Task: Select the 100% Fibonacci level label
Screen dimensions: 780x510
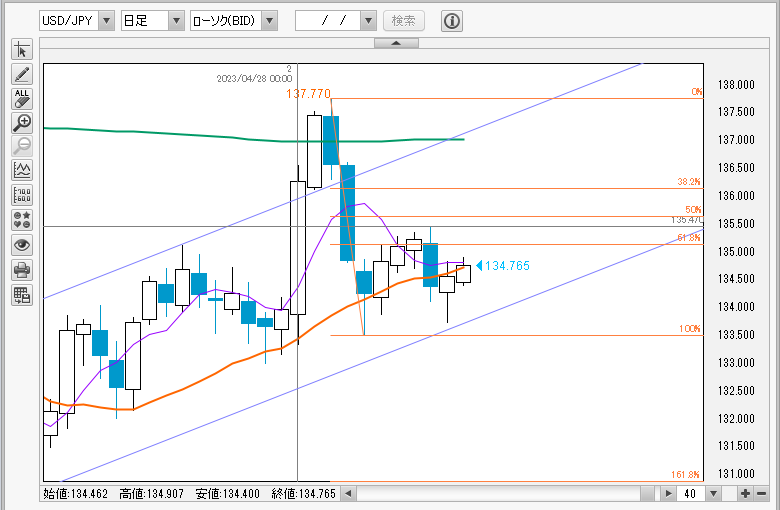Action: tap(690, 328)
